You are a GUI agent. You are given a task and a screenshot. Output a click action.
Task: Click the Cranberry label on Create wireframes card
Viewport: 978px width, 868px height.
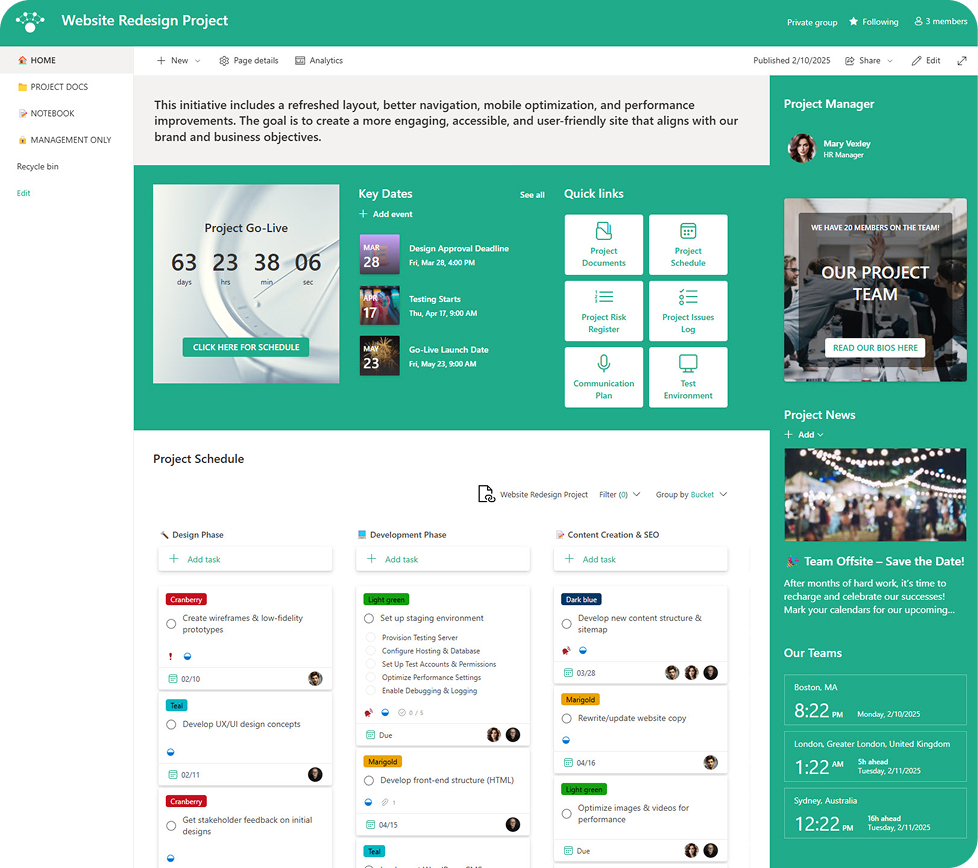pos(186,599)
